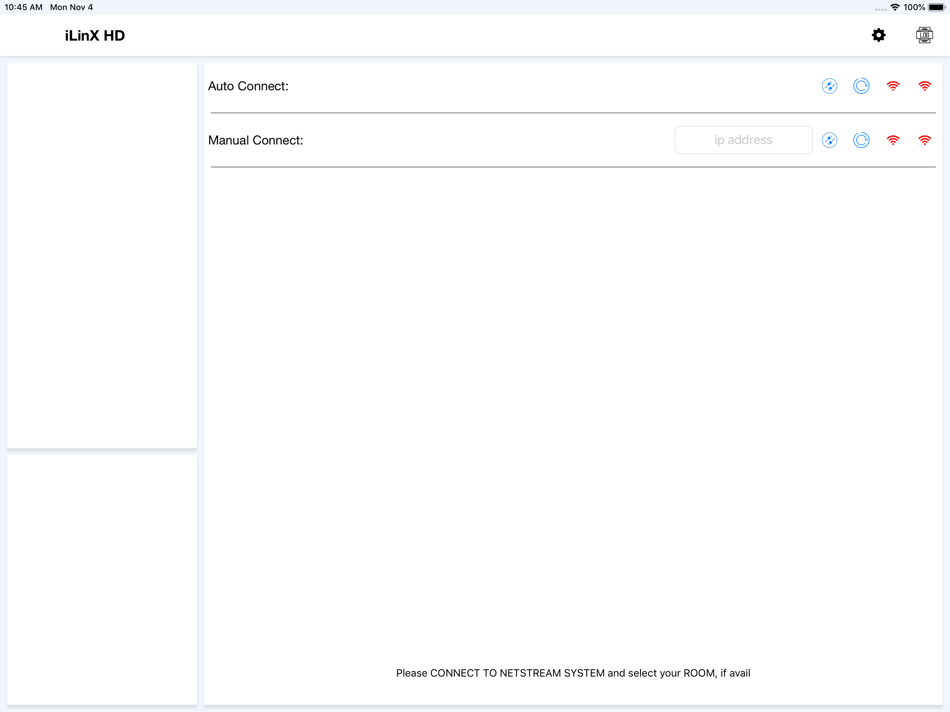Tap the refresh icon in Auto Connect row

tap(861, 86)
